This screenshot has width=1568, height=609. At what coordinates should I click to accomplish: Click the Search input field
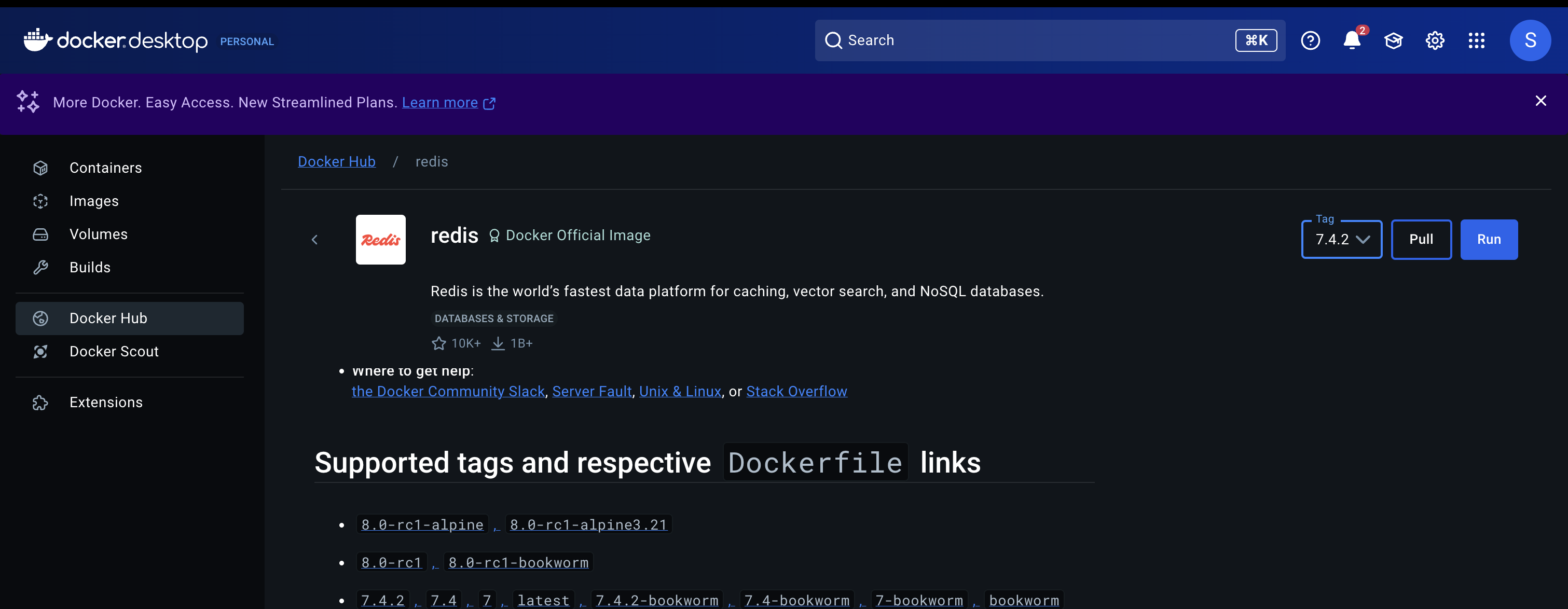(x=1035, y=41)
